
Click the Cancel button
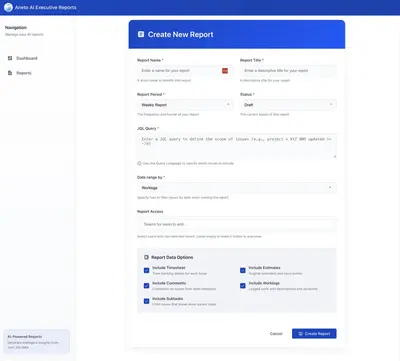(276, 334)
